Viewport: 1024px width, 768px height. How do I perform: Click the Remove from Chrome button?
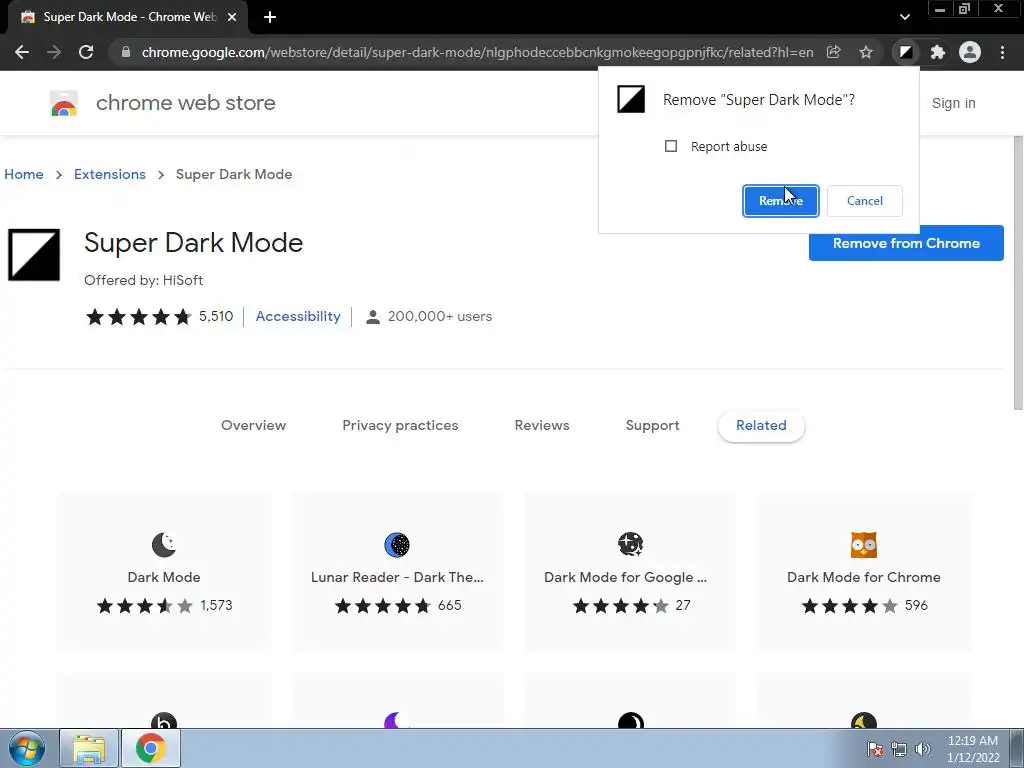click(x=906, y=243)
